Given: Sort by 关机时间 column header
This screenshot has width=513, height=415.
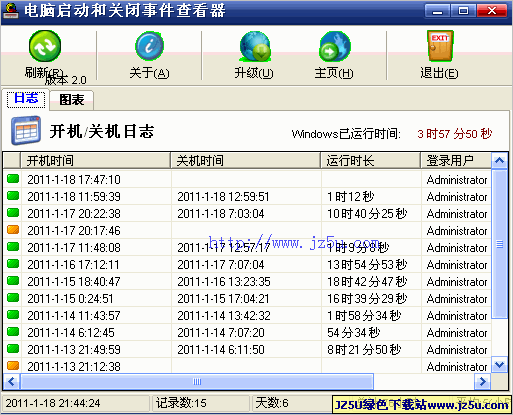Looking at the screenshot, I should tap(245, 161).
